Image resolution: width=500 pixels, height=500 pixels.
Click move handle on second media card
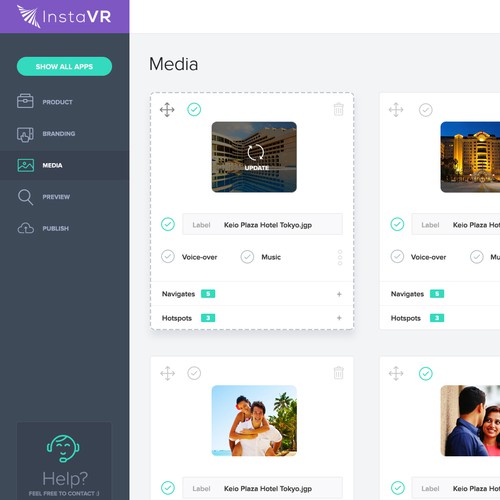point(396,110)
